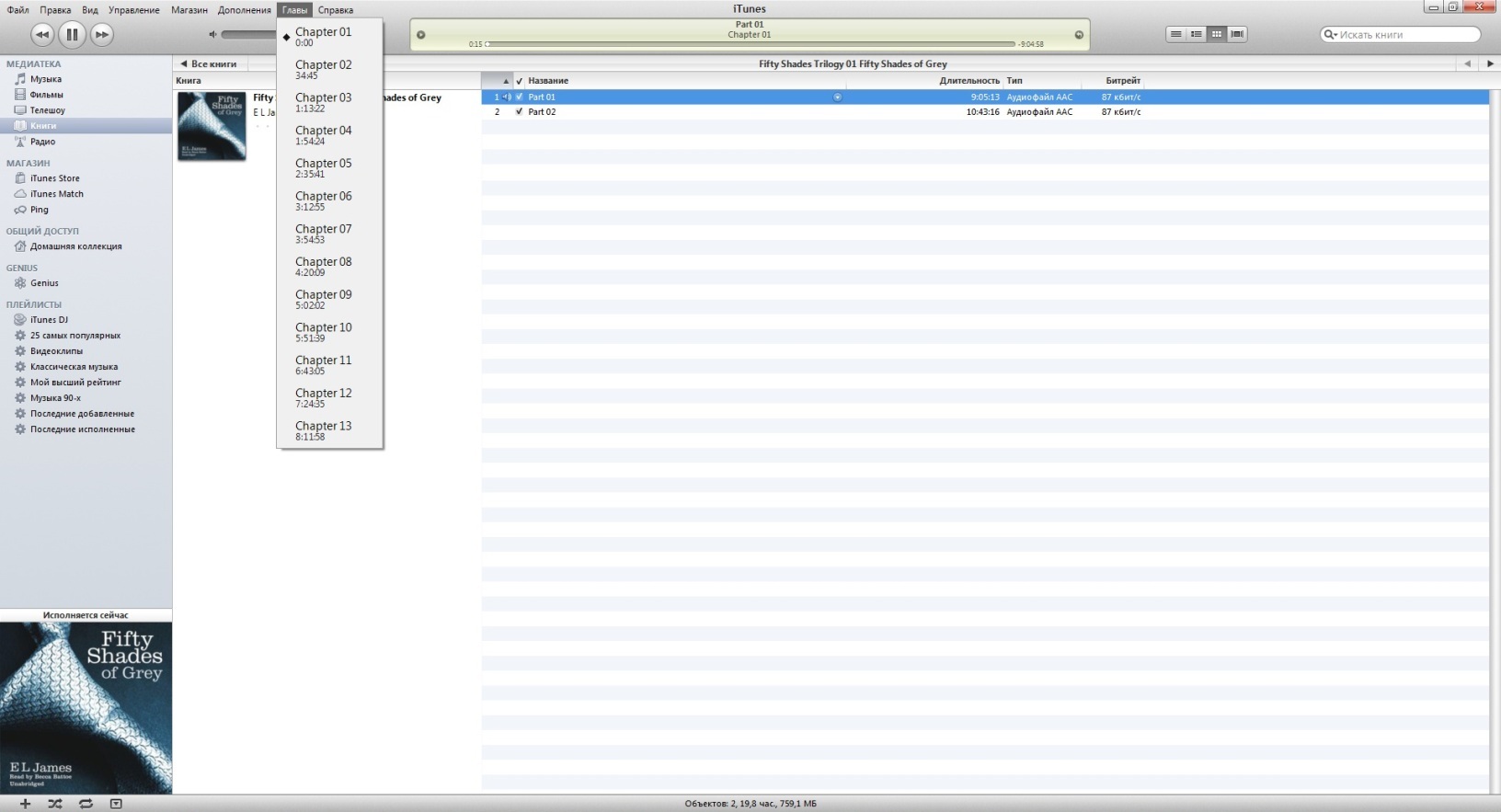The height and width of the screenshot is (812, 1501).
Task: Open iTunes Store in sidebar
Action: (54, 178)
